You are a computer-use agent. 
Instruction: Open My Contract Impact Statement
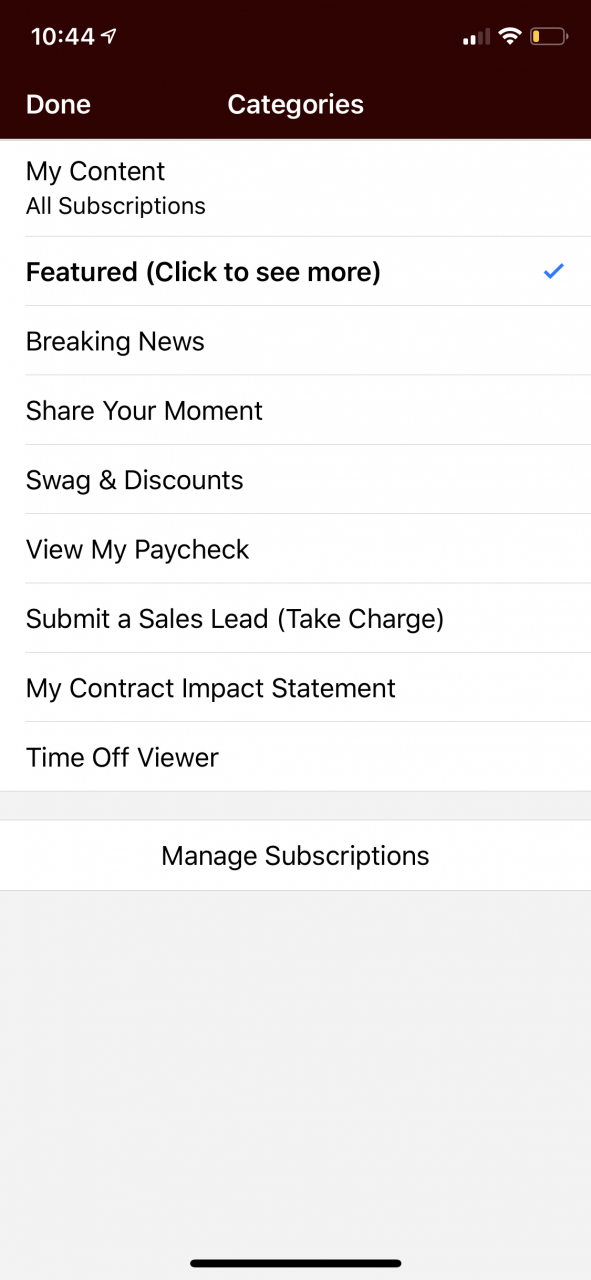(295, 688)
